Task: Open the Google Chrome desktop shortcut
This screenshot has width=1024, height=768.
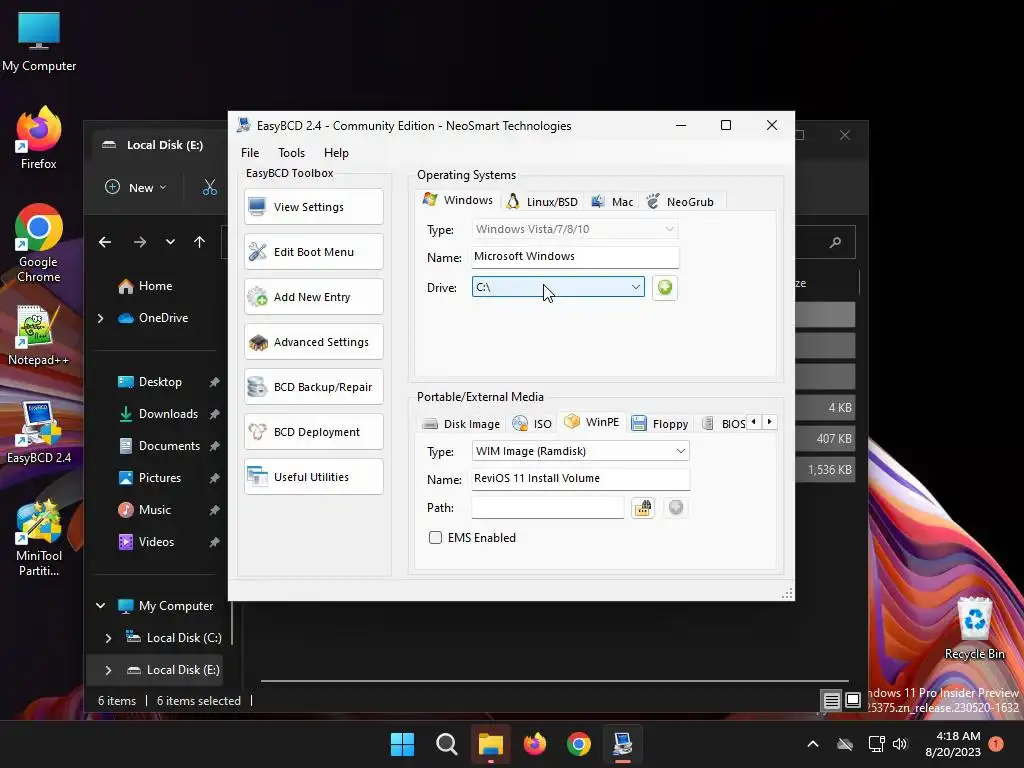Action: pos(39,243)
